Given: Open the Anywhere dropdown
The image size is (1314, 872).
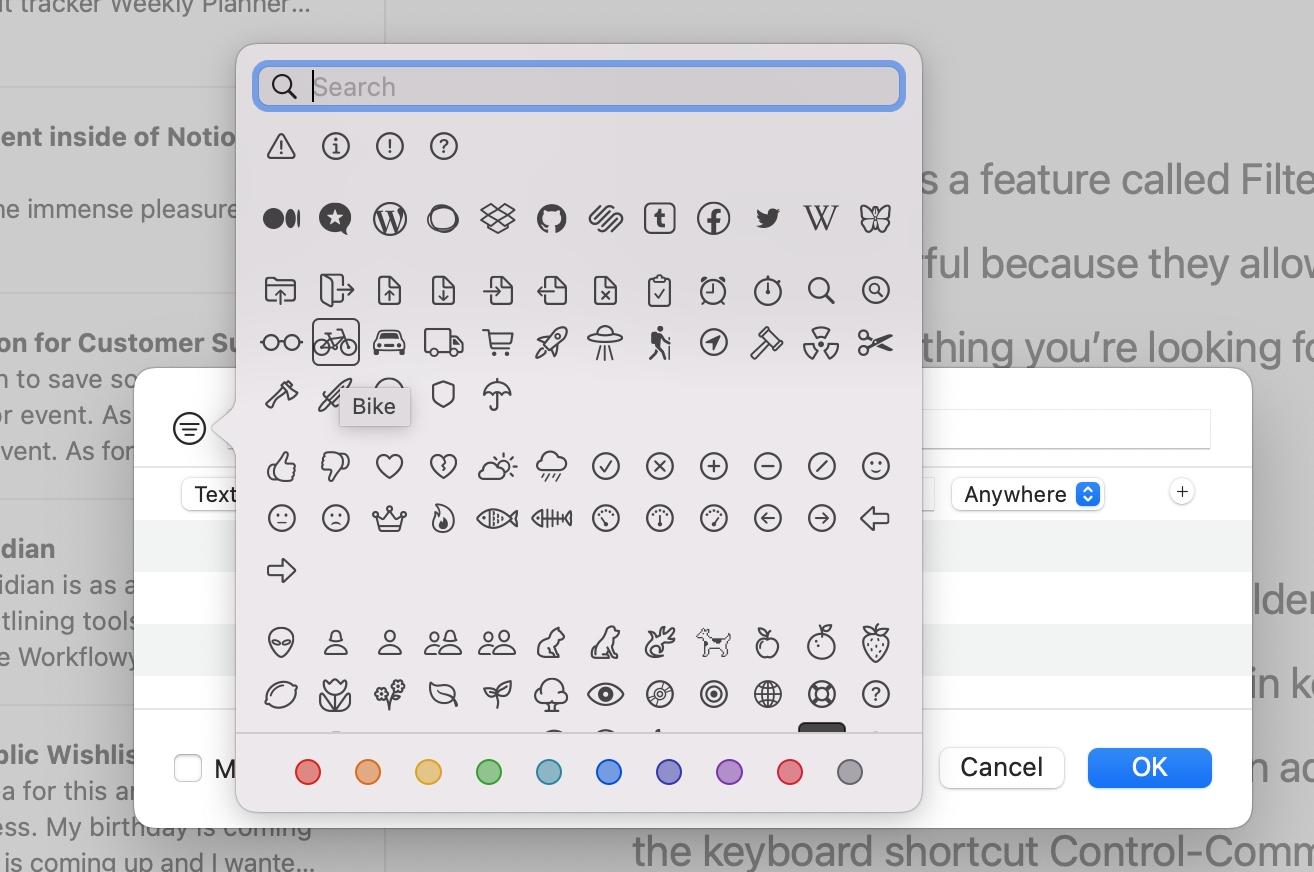Looking at the screenshot, I should (1027, 494).
